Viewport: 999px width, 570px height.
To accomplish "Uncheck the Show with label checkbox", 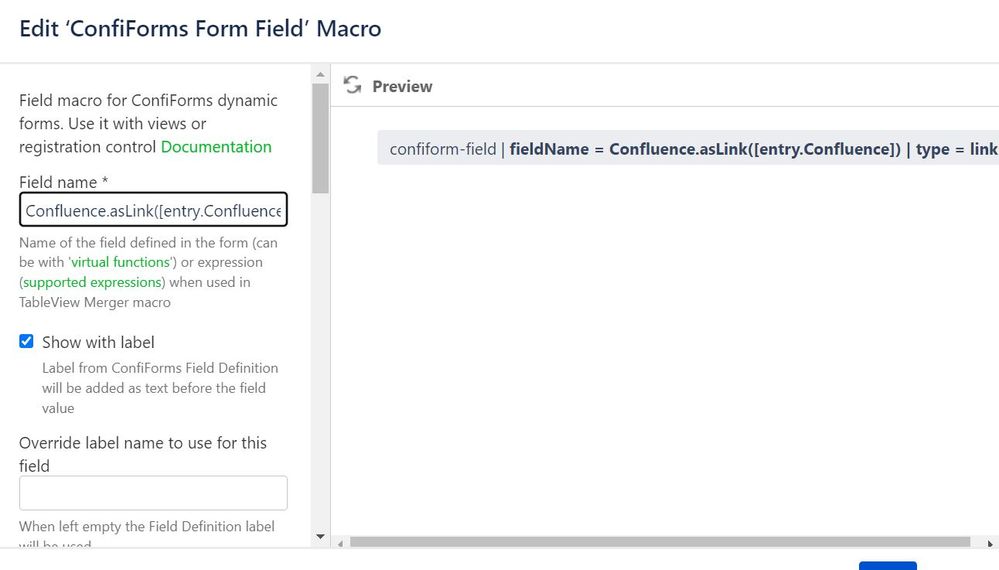I will [26, 341].
